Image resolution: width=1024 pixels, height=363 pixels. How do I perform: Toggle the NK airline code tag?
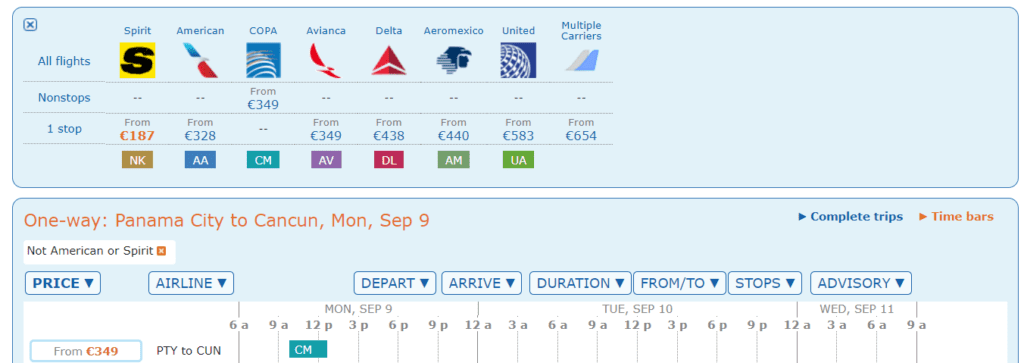[137, 160]
